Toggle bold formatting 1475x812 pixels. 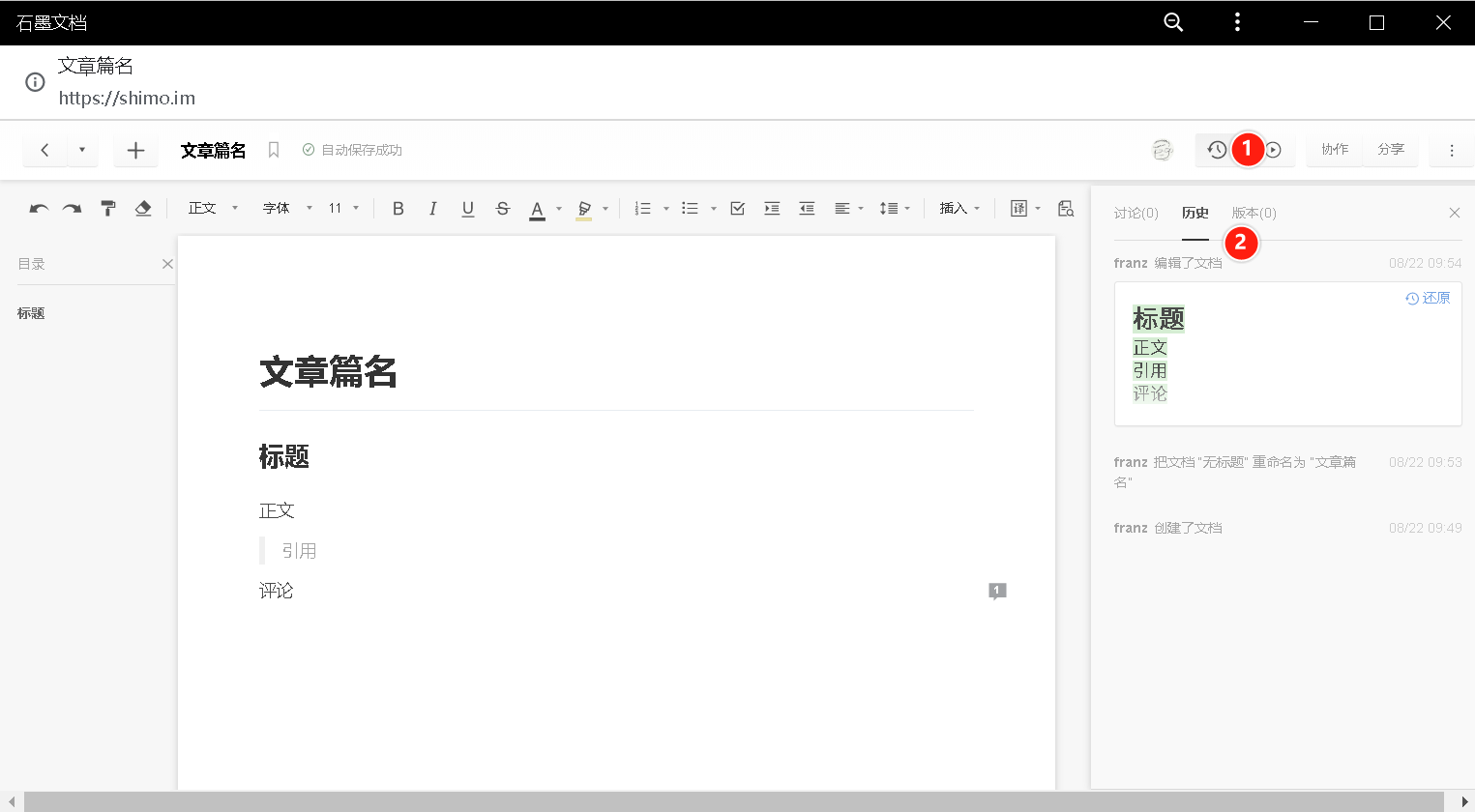[398, 208]
